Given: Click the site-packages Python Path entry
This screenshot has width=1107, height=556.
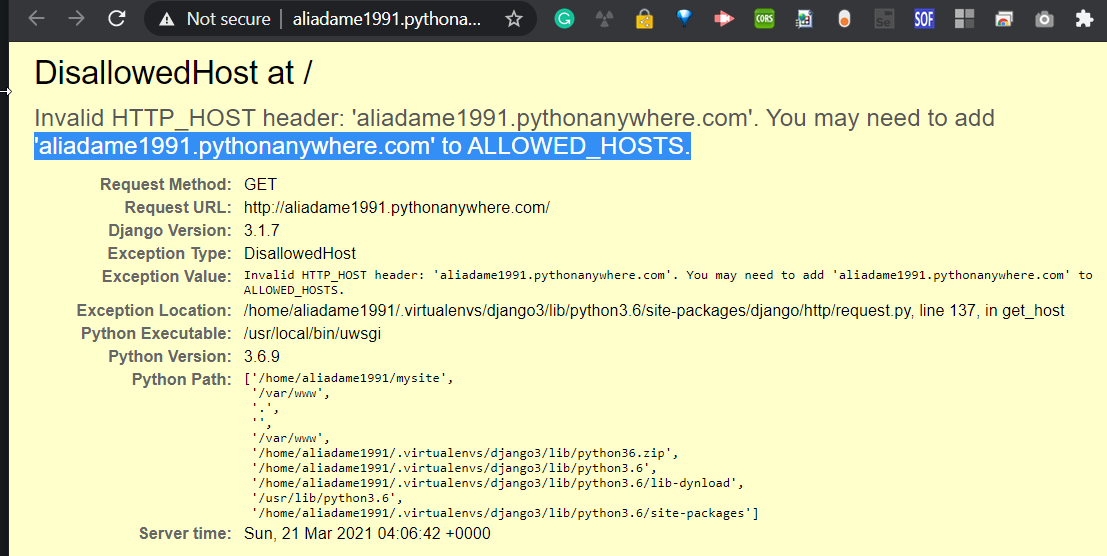Looking at the screenshot, I should click(505, 513).
